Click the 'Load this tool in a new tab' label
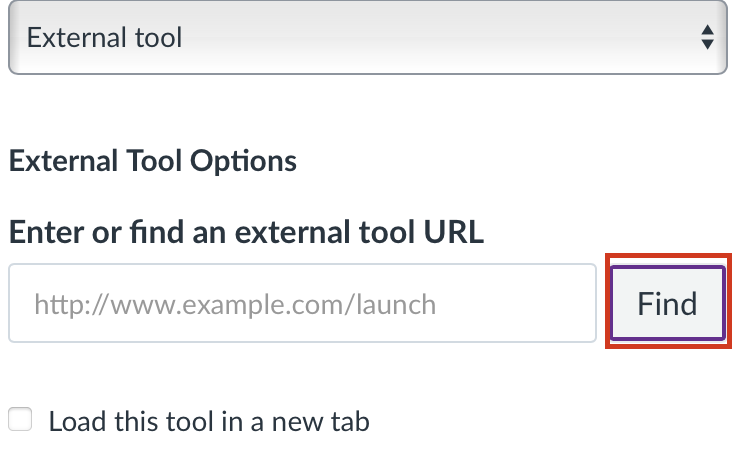 209,422
